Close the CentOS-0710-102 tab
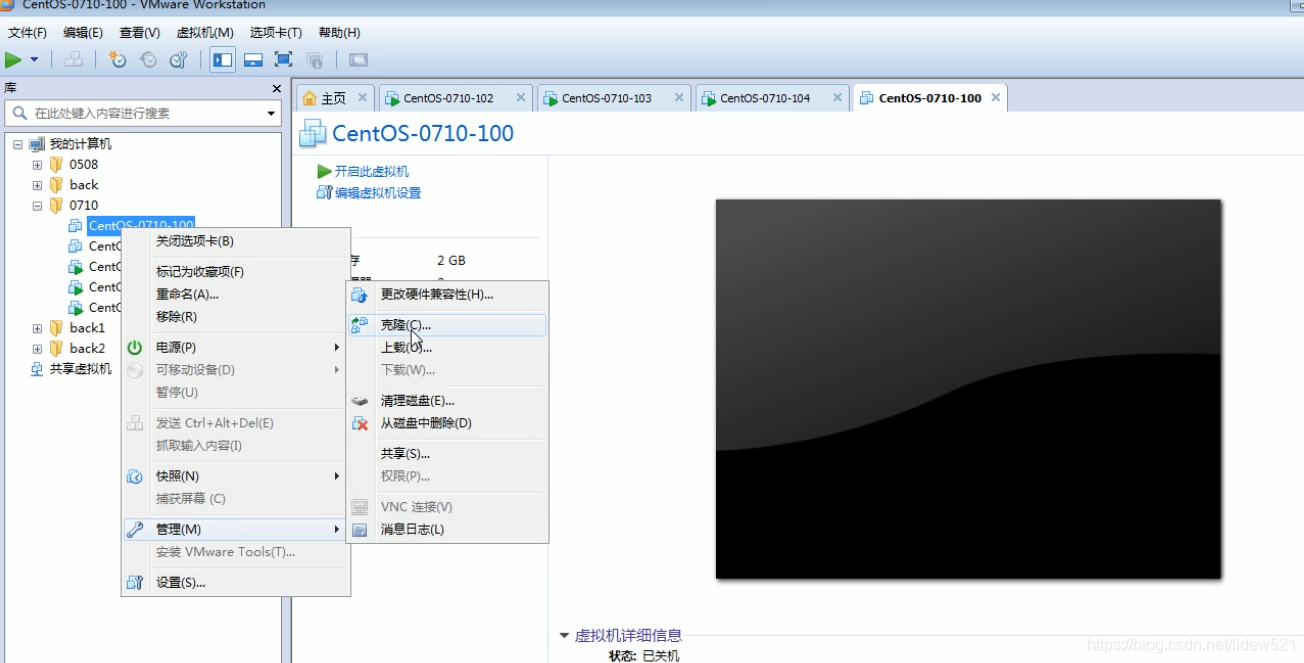The image size is (1304, 663). click(x=520, y=97)
